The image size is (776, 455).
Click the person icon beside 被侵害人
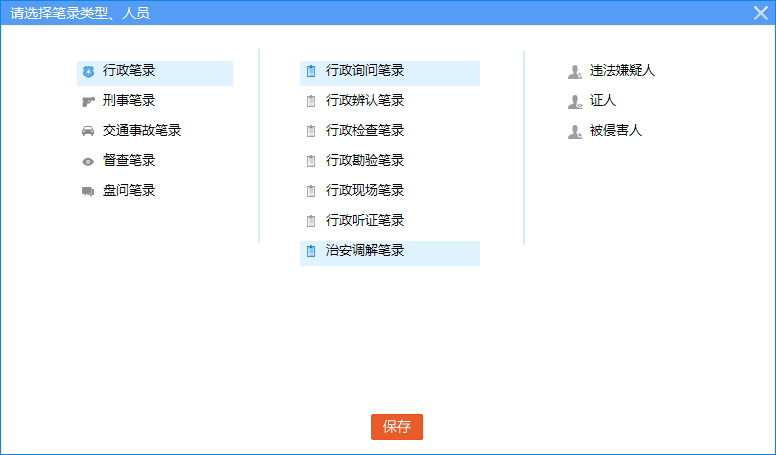click(575, 132)
